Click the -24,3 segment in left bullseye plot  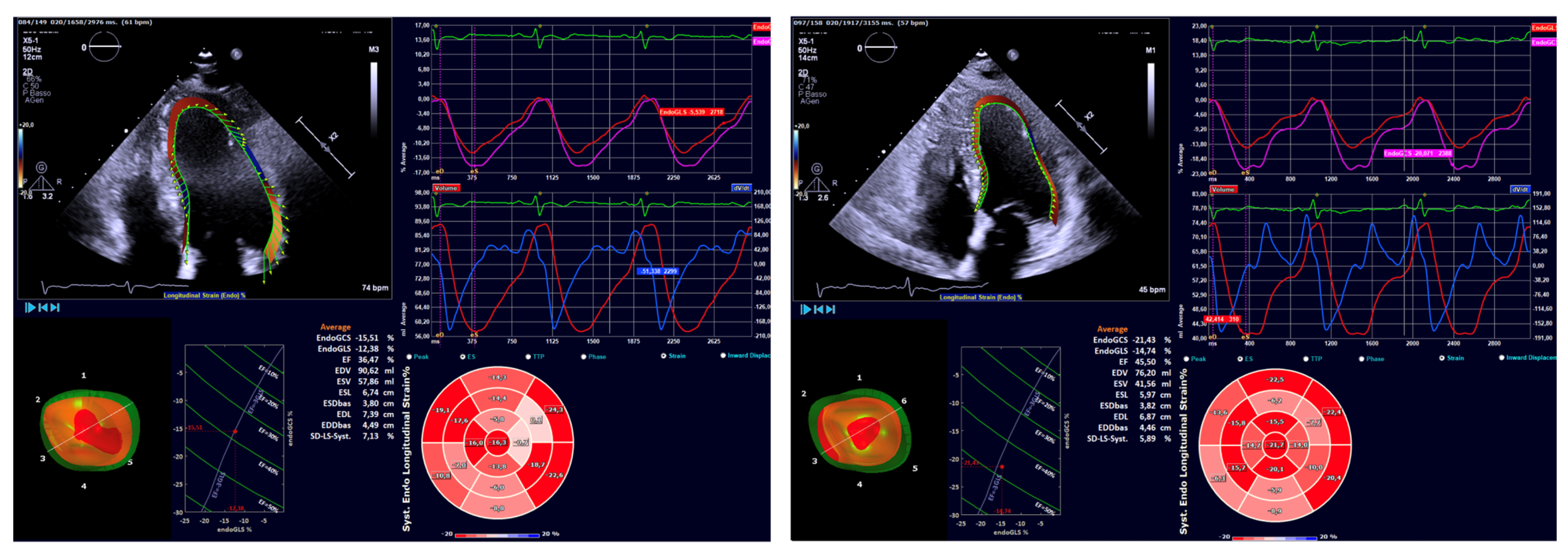(555, 410)
